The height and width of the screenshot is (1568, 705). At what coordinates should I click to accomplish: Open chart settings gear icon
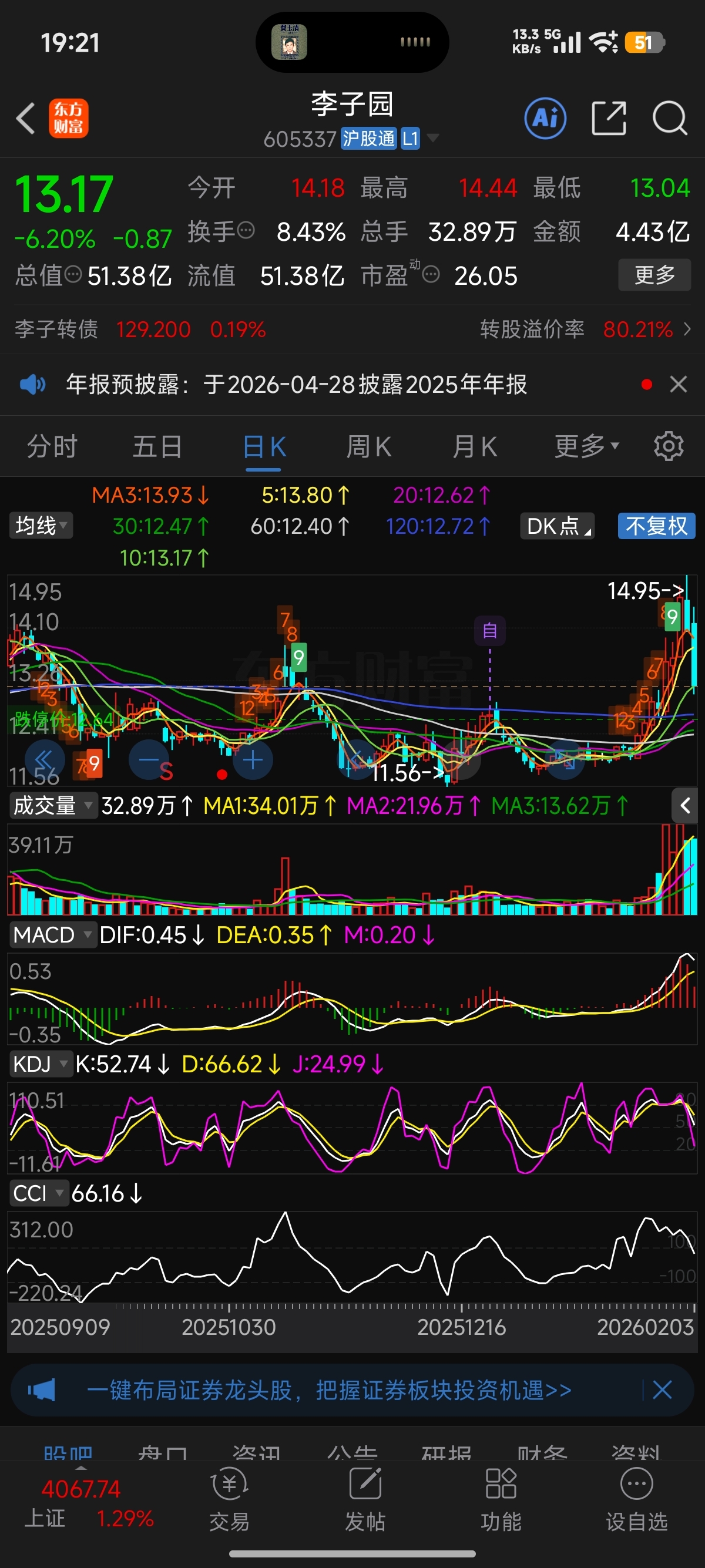pos(668,446)
